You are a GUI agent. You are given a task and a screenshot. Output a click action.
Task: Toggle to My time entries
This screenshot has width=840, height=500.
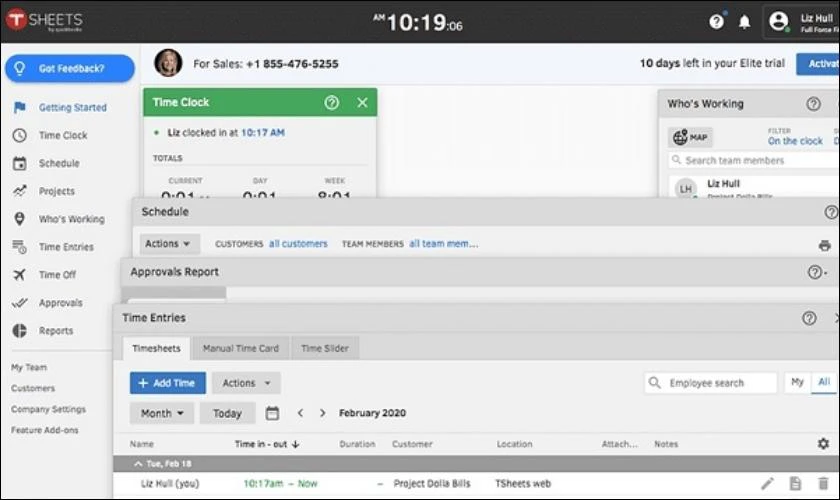click(x=797, y=382)
